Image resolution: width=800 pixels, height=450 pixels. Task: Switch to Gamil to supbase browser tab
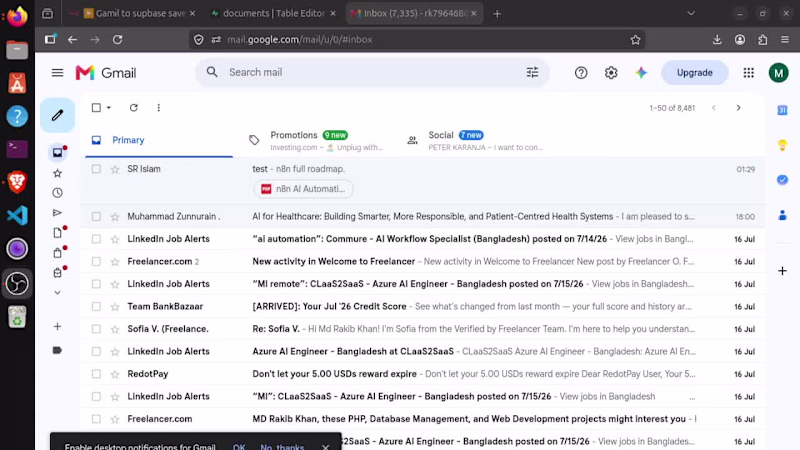(x=132, y=13)
